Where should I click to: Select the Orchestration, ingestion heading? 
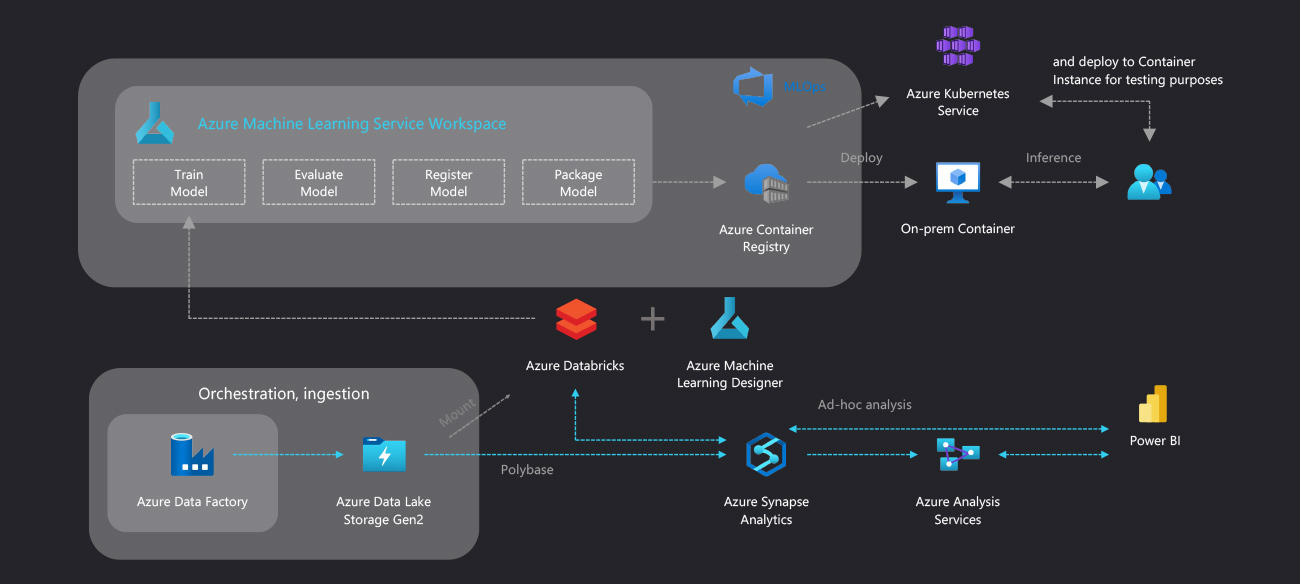(x=284, y=394)
